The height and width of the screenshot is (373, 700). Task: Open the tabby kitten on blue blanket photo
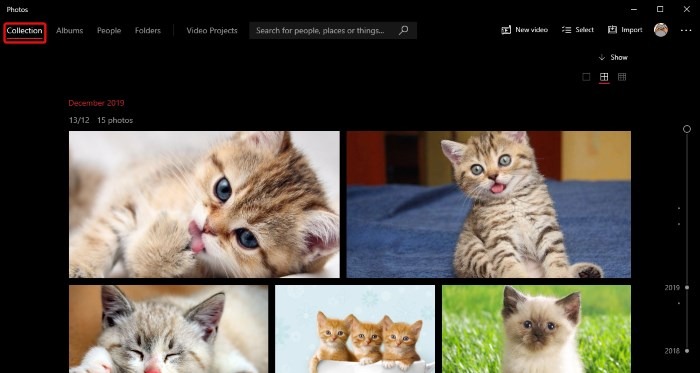click(488, 204)
